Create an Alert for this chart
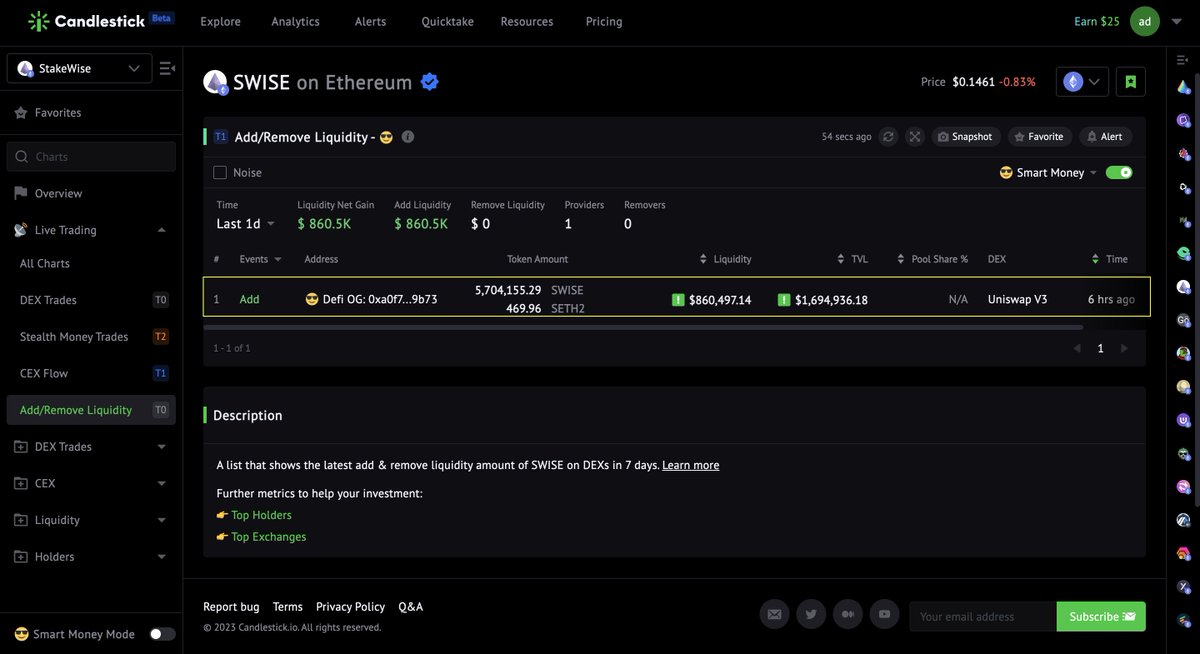This screenshot has height=654, width=1200. click(x=1105, y=137)
